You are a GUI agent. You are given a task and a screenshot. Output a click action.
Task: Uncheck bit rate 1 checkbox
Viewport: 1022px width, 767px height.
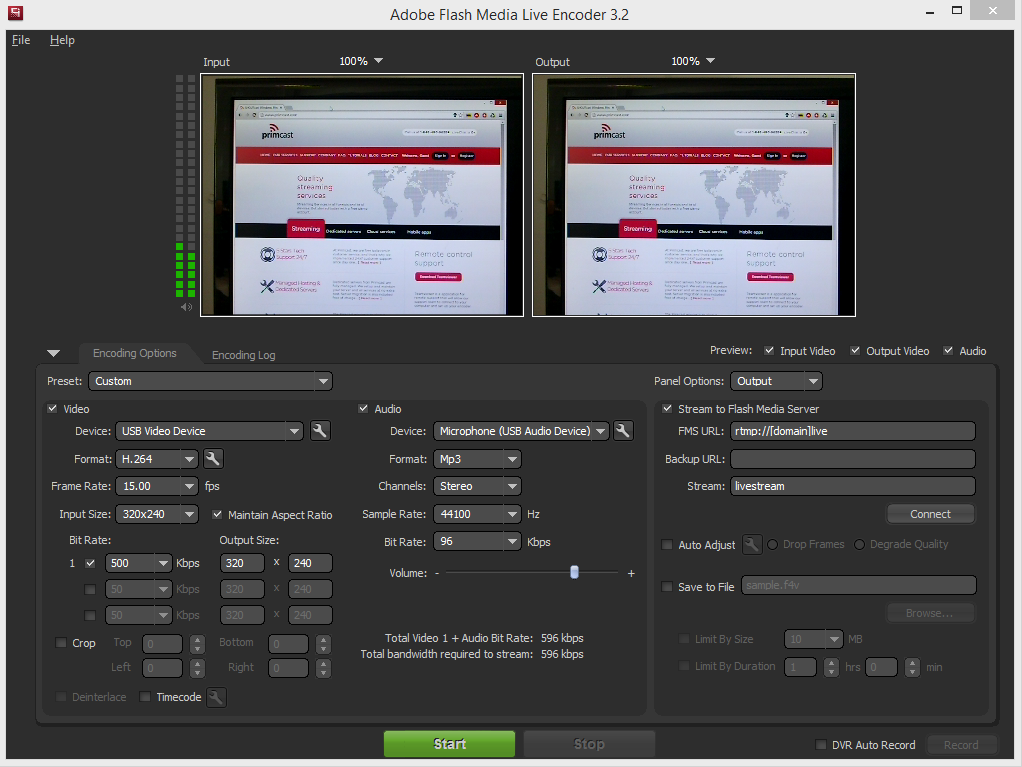coord(90,563)
